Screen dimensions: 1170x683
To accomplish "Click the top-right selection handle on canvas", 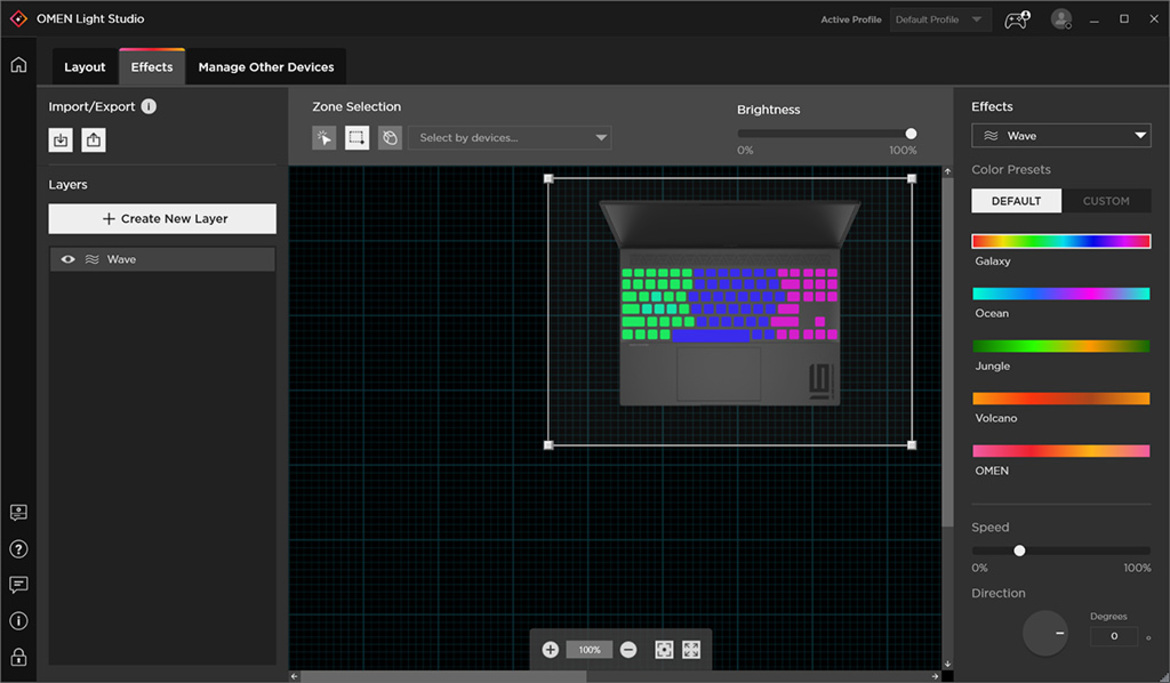I will point(912,178).
